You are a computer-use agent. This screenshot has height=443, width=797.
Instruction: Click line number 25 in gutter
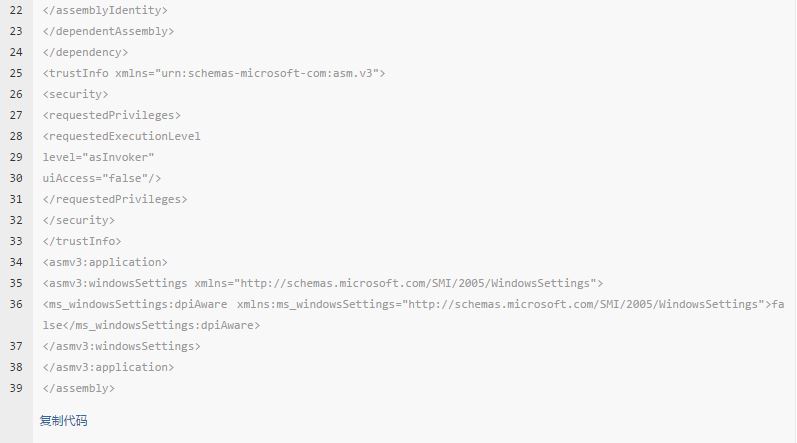(16, 73)
